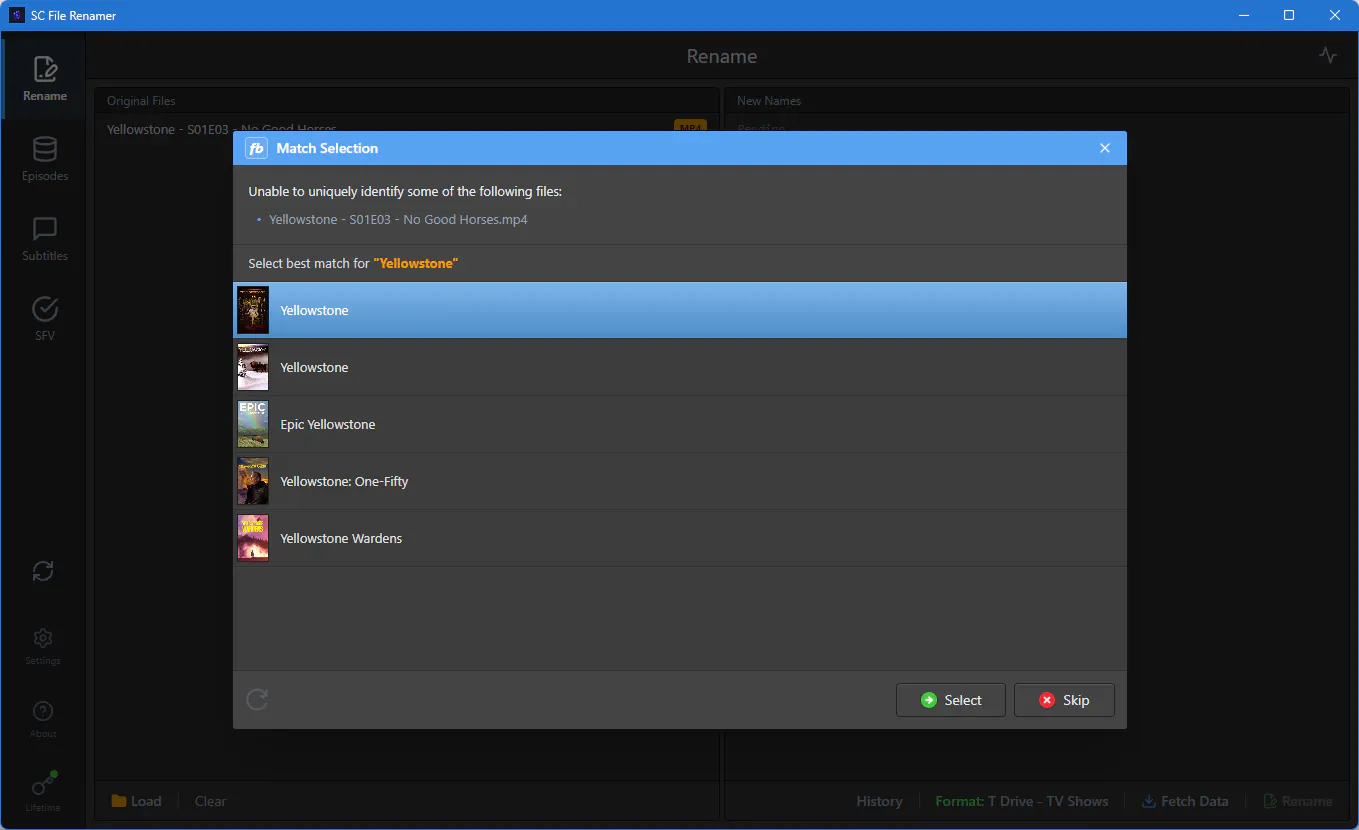Open the About help icon
Image resolution: width=1359 pixels, height=830 pixels.
pyautogui.click(x=43, y=719)
